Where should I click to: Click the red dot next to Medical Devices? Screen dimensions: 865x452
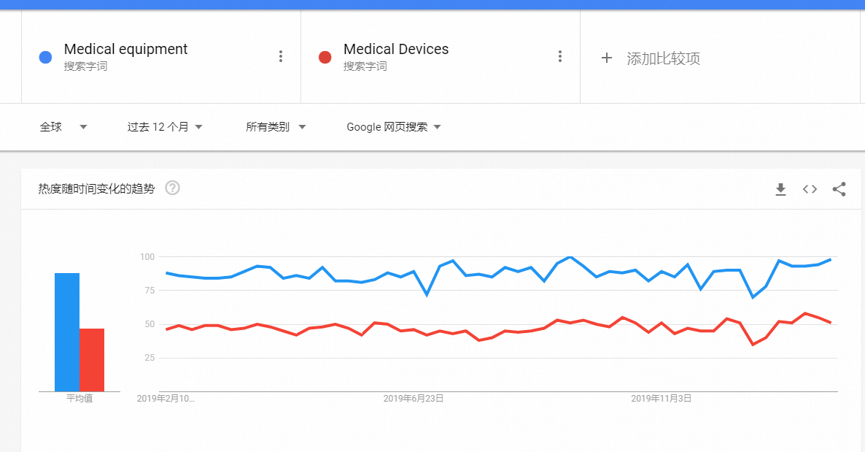(x=325, y=57)
